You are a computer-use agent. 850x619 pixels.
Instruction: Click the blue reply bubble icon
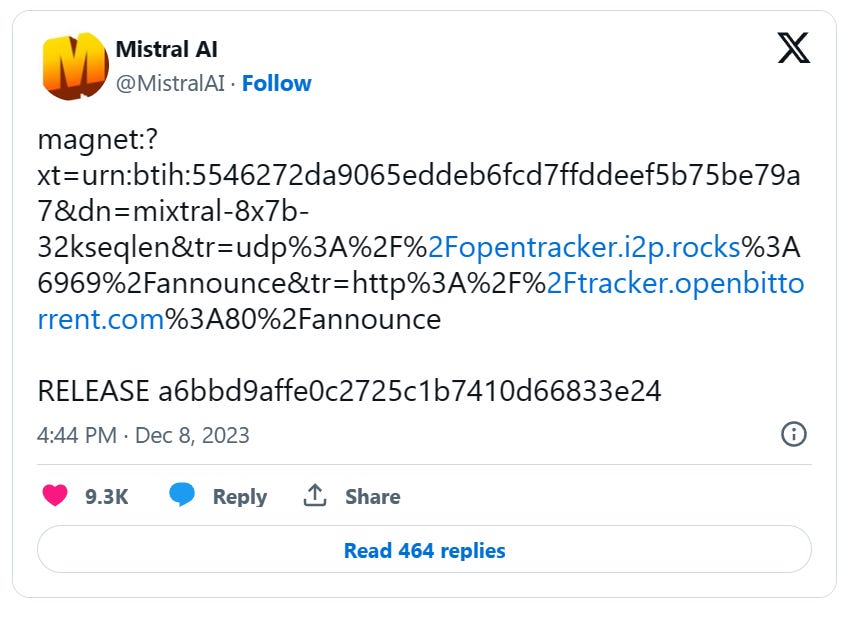(x=182, y=494)
